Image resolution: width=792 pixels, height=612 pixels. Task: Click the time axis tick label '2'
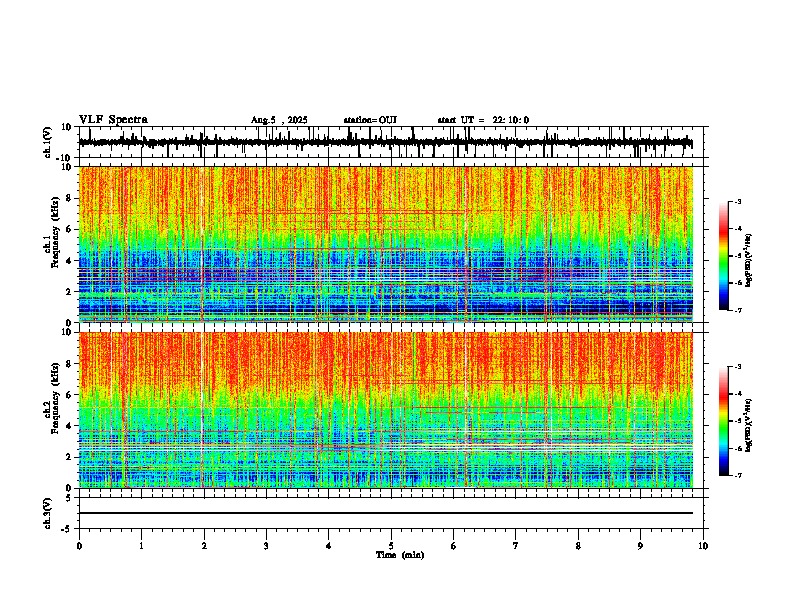[204, 546]
